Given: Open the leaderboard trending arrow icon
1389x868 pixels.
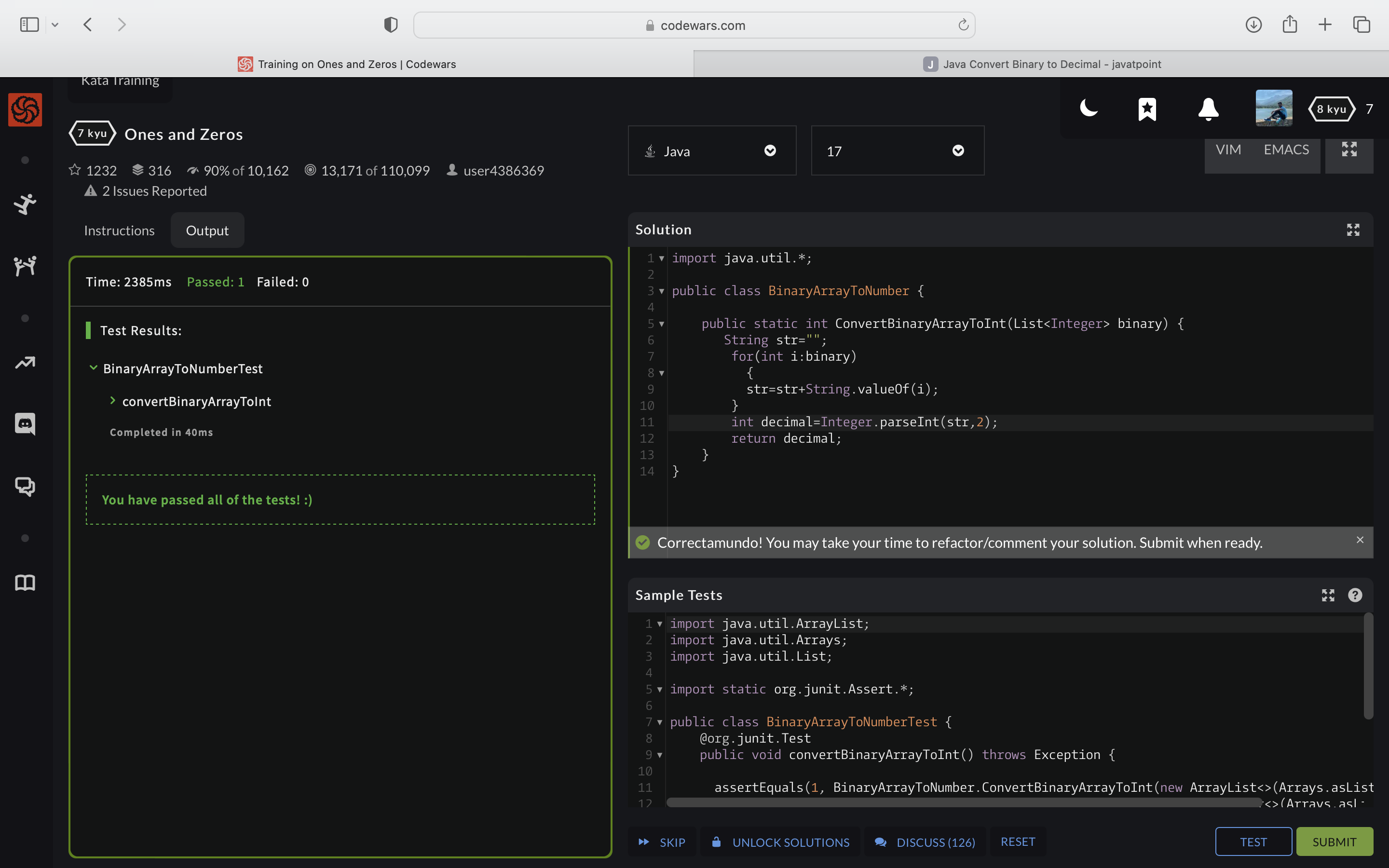Looking at the screenshot, I should click(x=25, y=362).
